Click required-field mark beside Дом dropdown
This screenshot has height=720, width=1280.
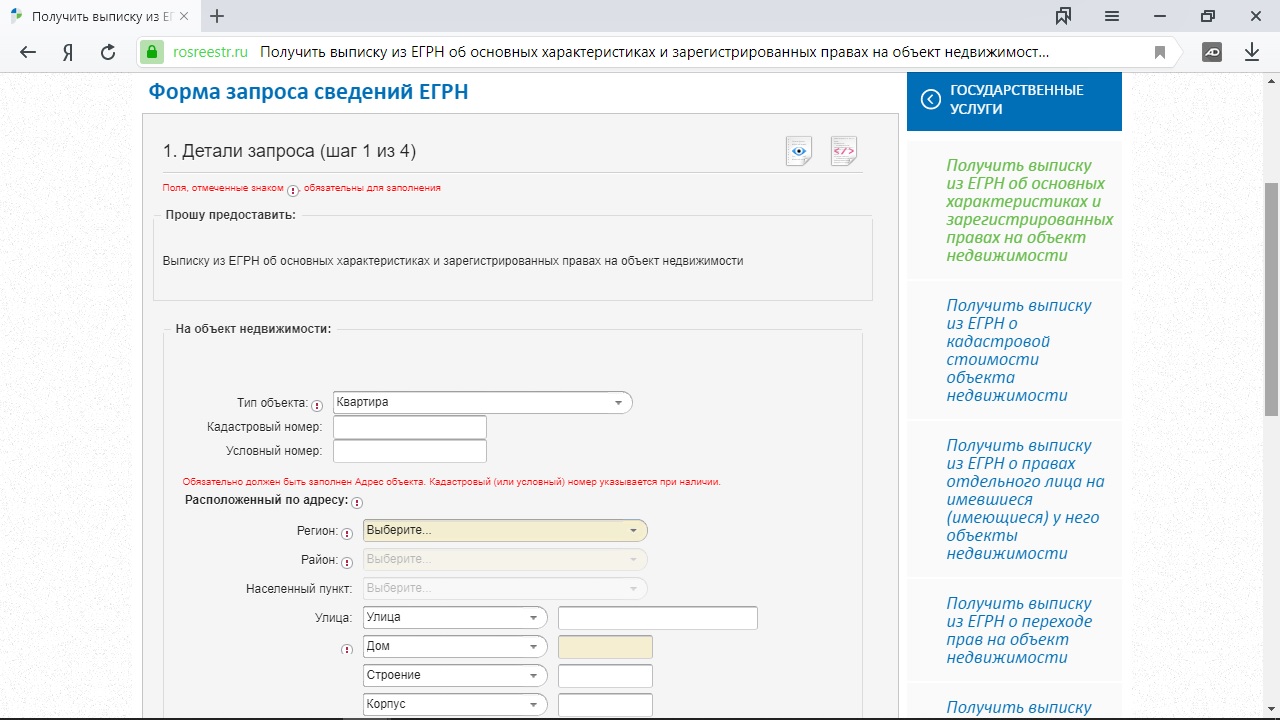(347, 649)
